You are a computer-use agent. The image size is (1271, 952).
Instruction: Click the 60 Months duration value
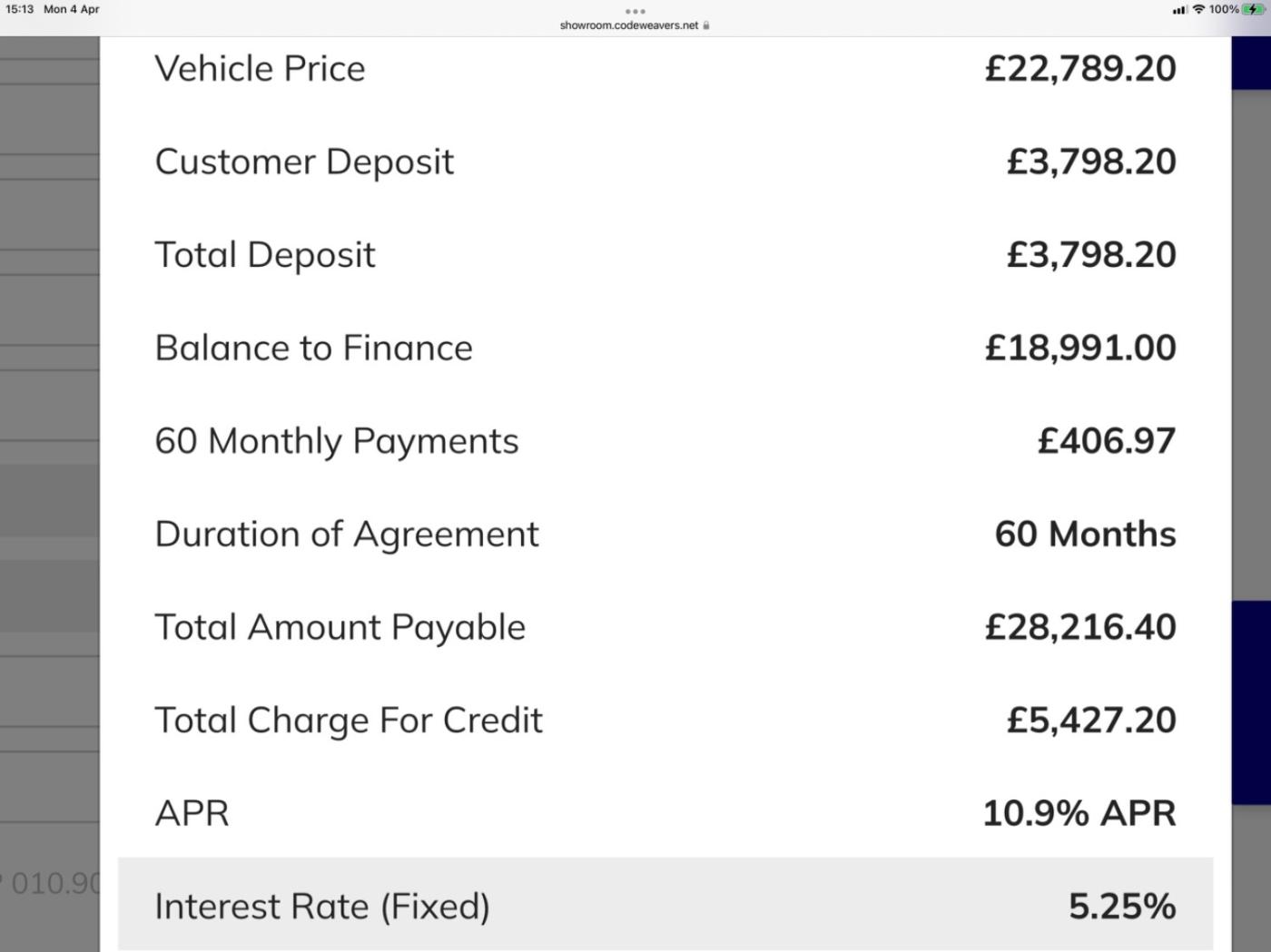point(1085,535)
